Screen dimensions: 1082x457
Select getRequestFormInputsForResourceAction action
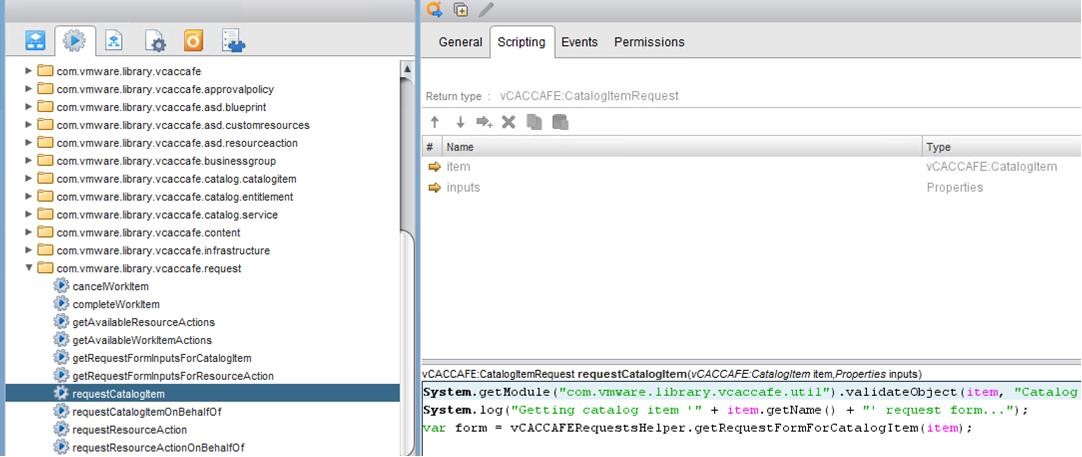coord(173,376)
